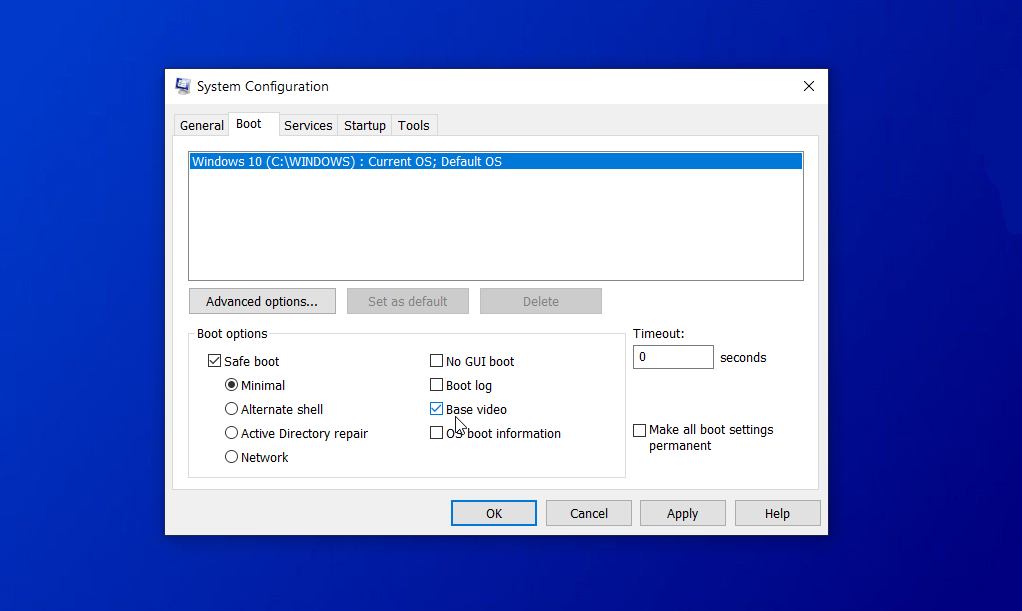This screenshot has height=611, width=1022.
Task: Open the Services tab
Action: (x=308, y=125)
